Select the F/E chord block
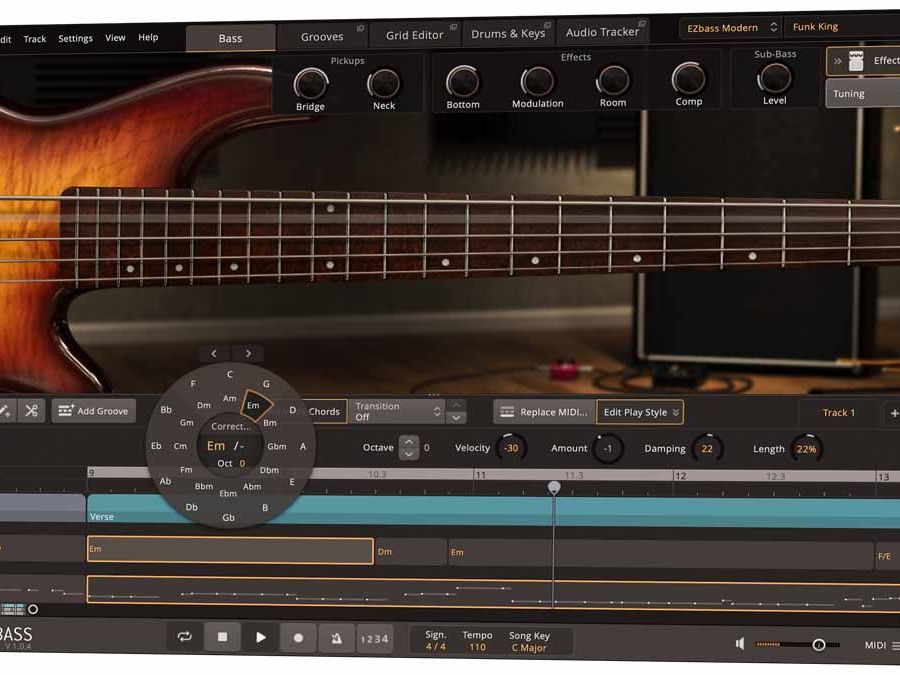The image size is (900, 675). [887, 556]
